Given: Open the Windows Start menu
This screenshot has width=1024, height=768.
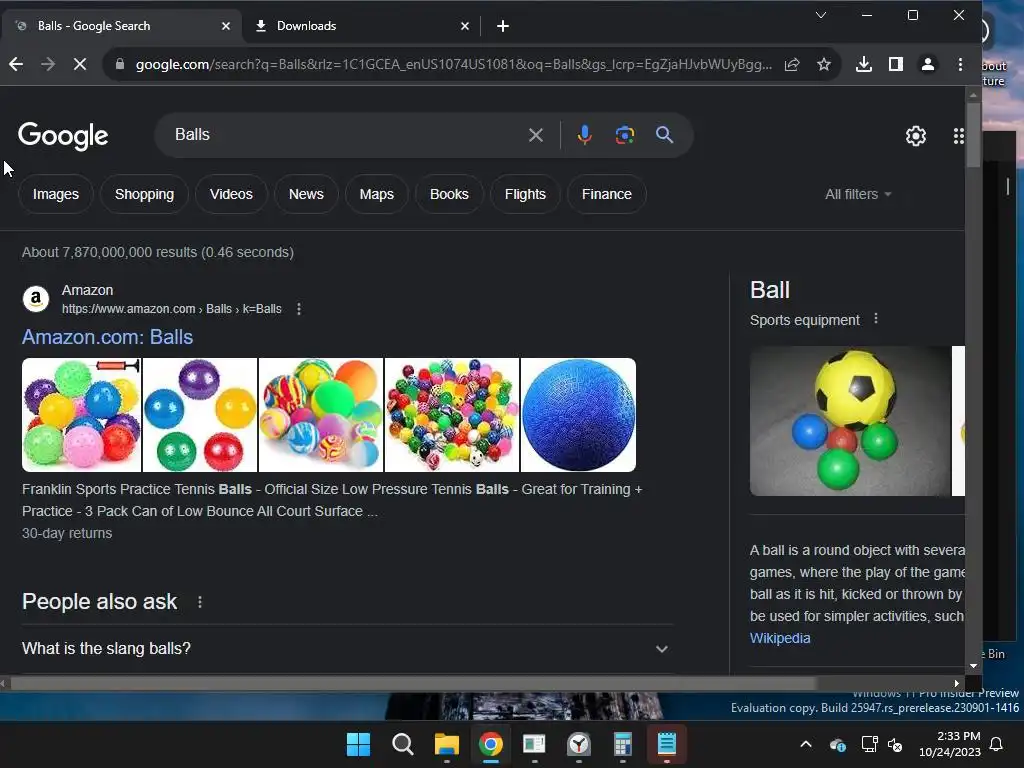Looking at the screenshot, I should (358, 744).
